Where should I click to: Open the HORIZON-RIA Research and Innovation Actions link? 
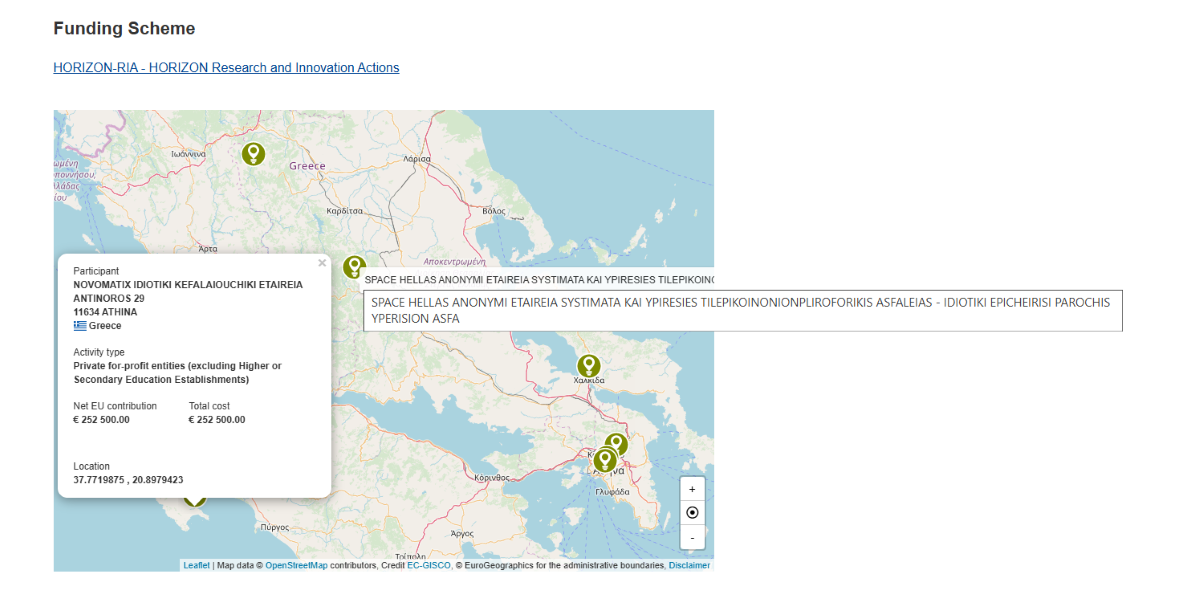[x=226, y=68]
